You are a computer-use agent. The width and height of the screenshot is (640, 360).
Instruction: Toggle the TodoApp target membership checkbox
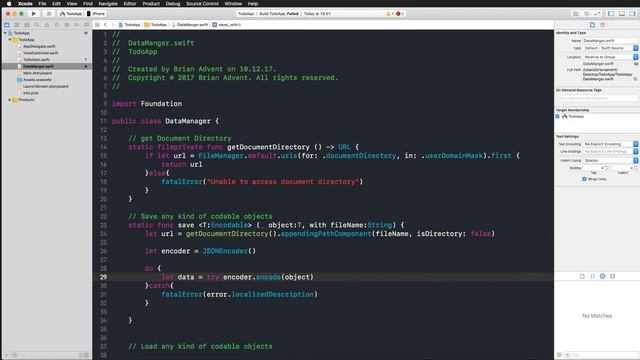click(558, 116)
